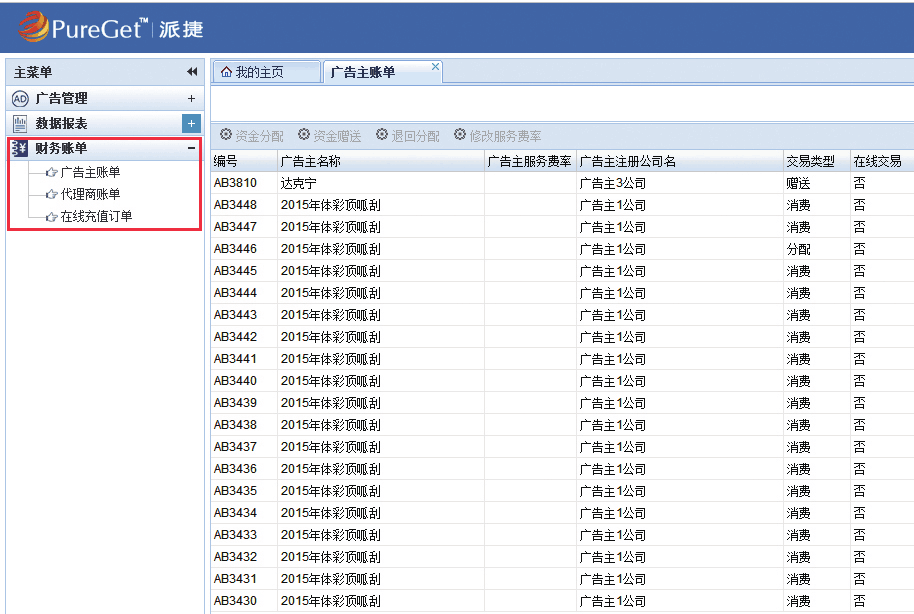Select the row numbered AB3446
This screenshot has height=614, width=914.
point(563,249)
